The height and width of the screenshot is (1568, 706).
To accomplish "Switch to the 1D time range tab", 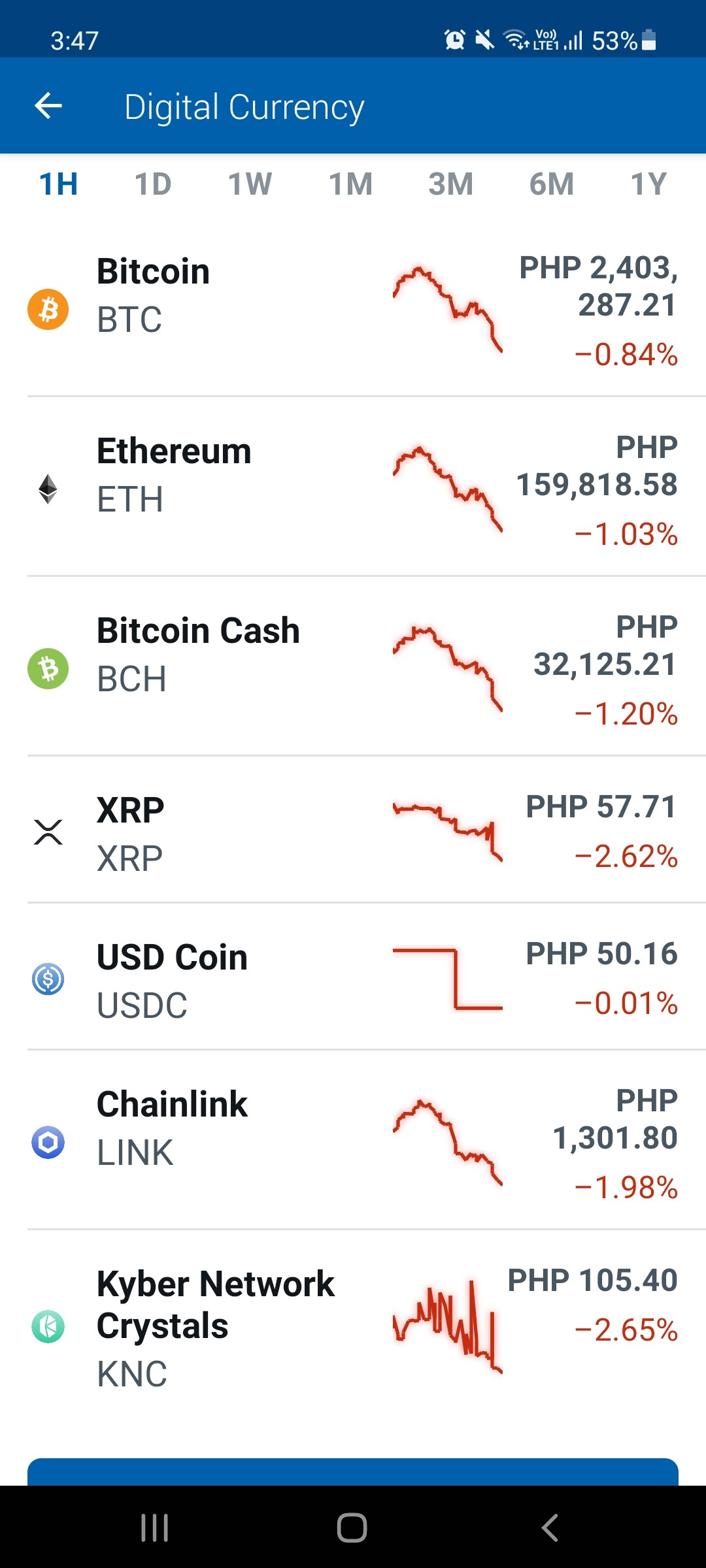I will [x=153, y=184].
